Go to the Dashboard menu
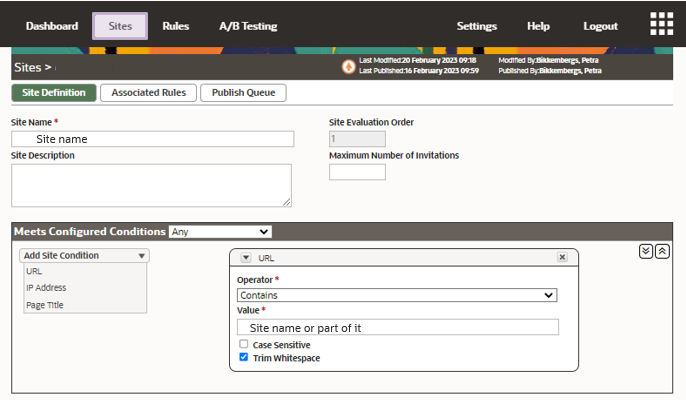This screenshot has height=400, width=686. (52, 26)
